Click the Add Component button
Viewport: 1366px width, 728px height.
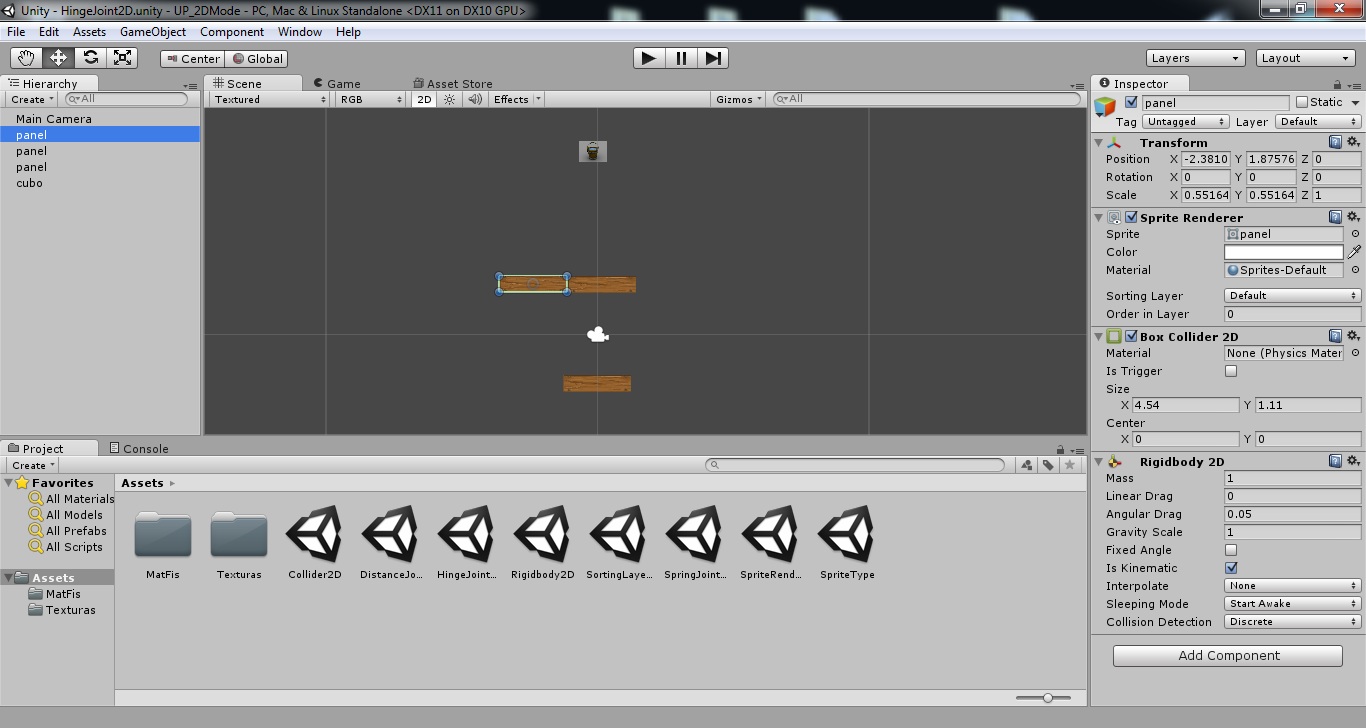coord(1228,656)
